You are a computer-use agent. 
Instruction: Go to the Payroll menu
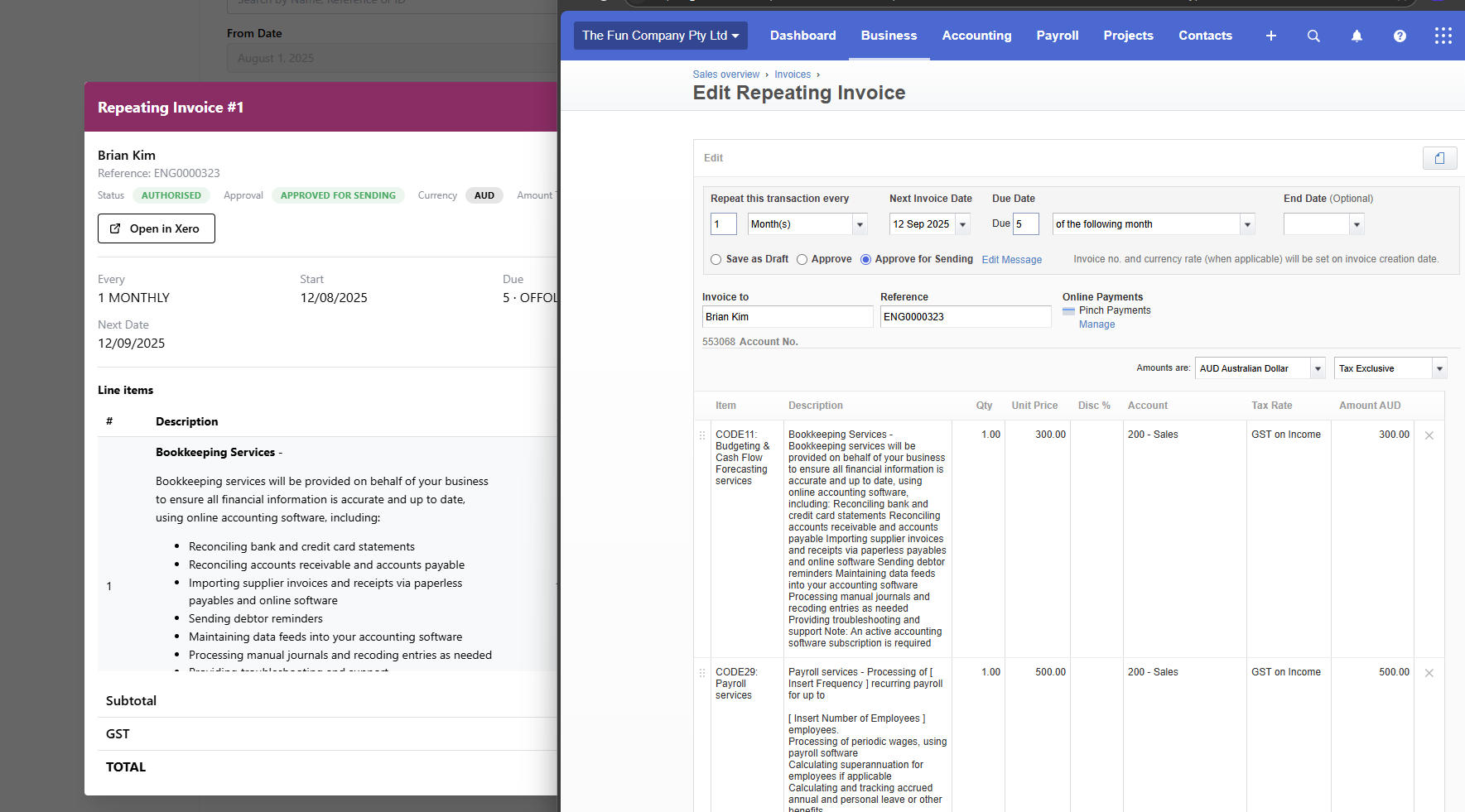pos(1057,36)
